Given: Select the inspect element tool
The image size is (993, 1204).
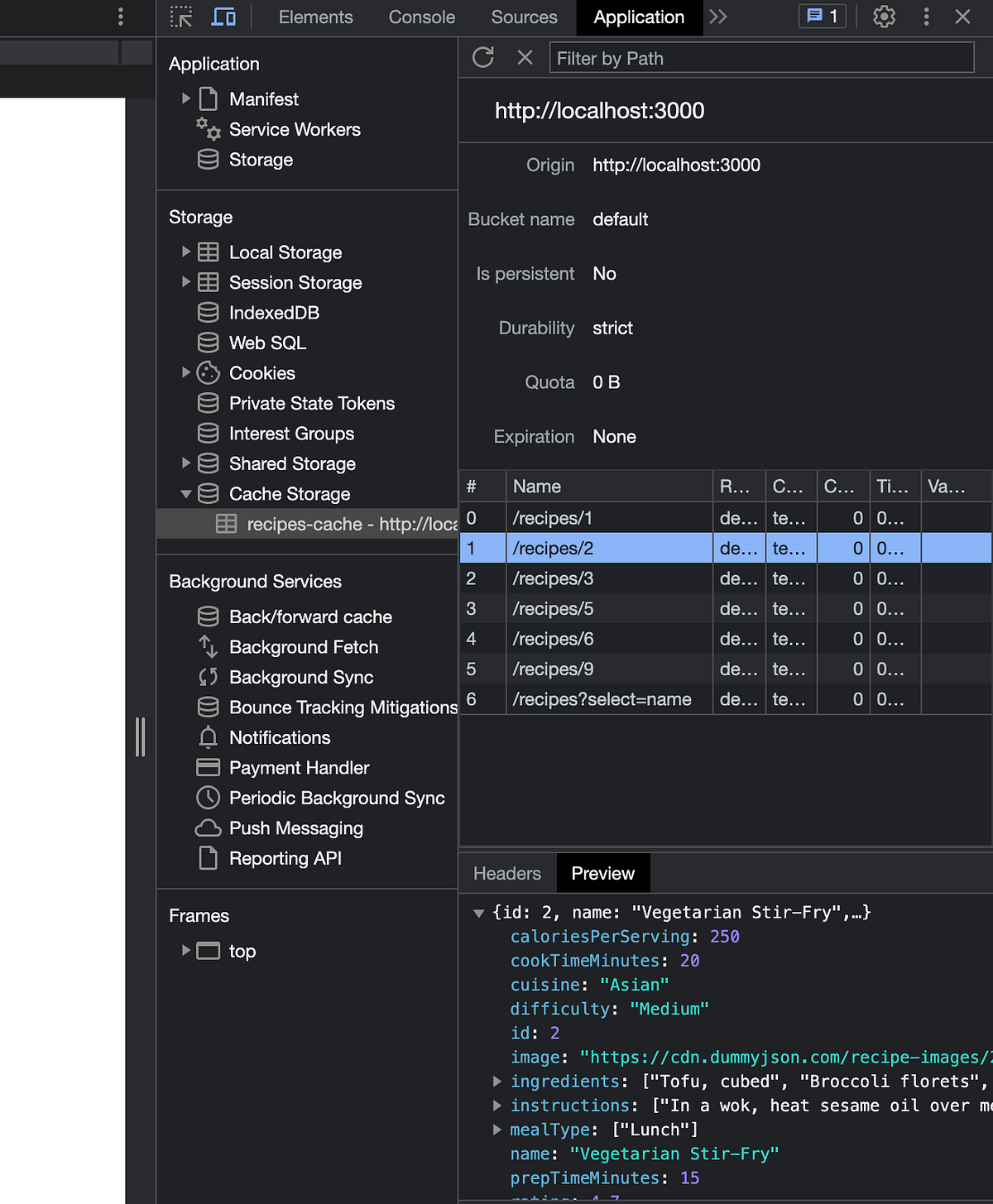Looking at the screenshot, I should [181, 17].
